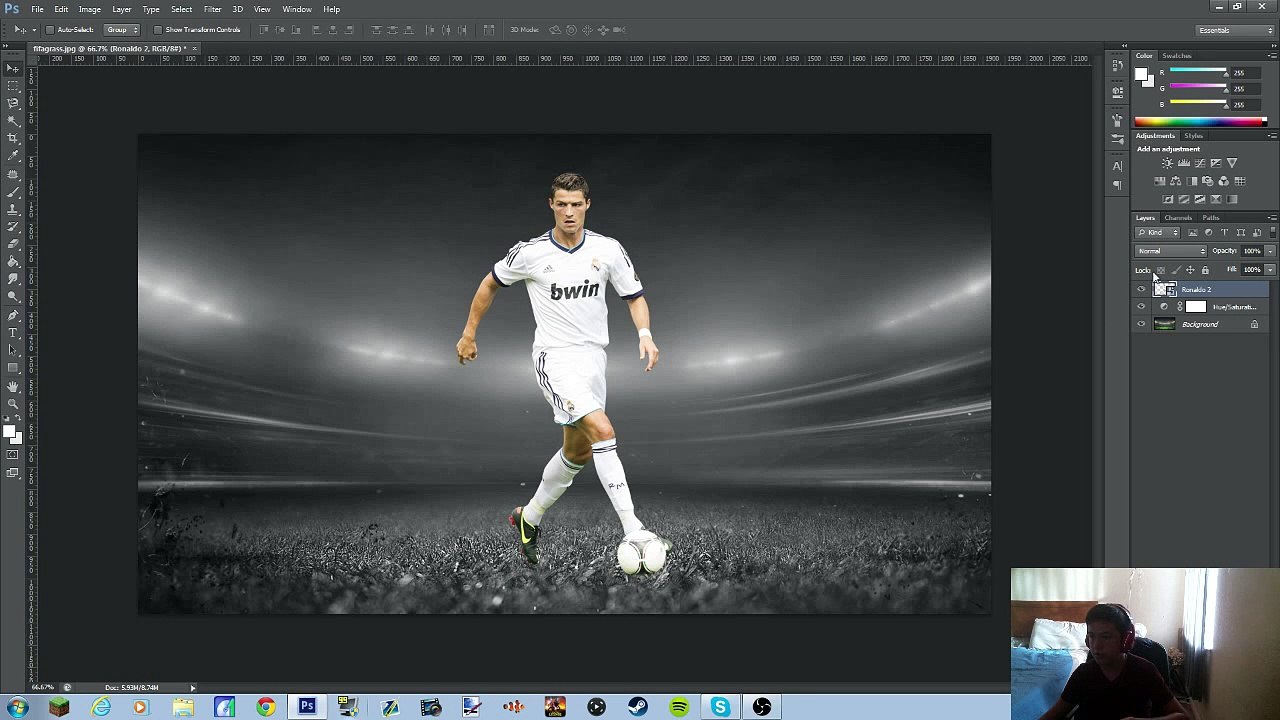Screen dimensions: 1280x720
Task: Enable Show Transform Controls checkbox
Action: tap(158, 30)
